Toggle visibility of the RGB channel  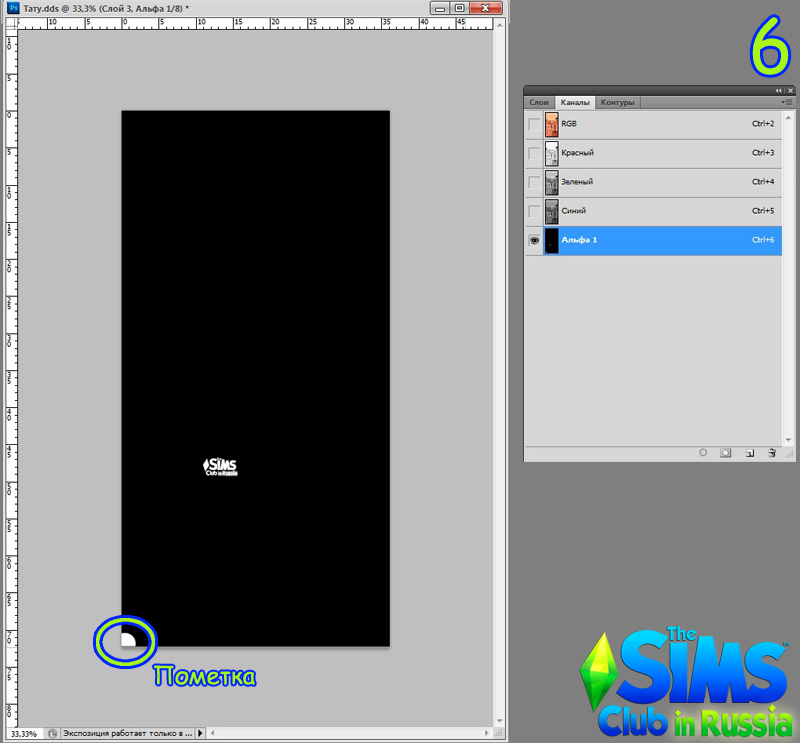(x=534, y=124)
